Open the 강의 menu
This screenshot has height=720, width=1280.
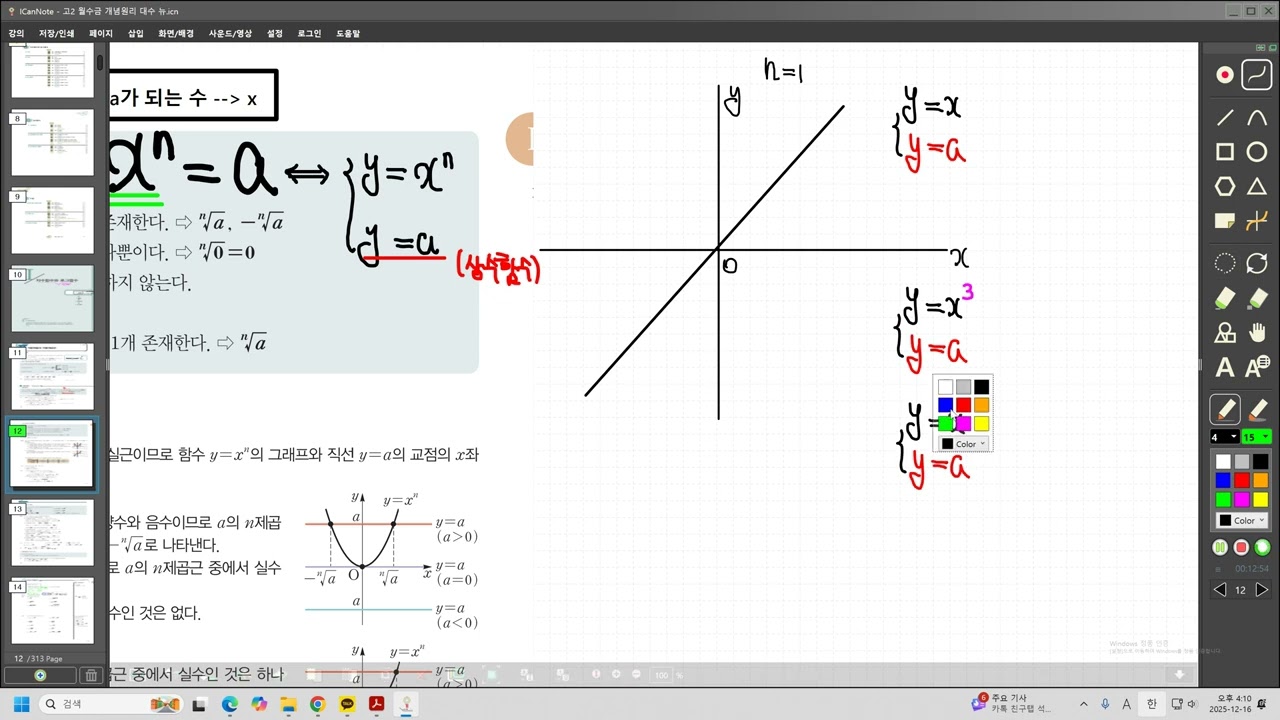[16, 33]
